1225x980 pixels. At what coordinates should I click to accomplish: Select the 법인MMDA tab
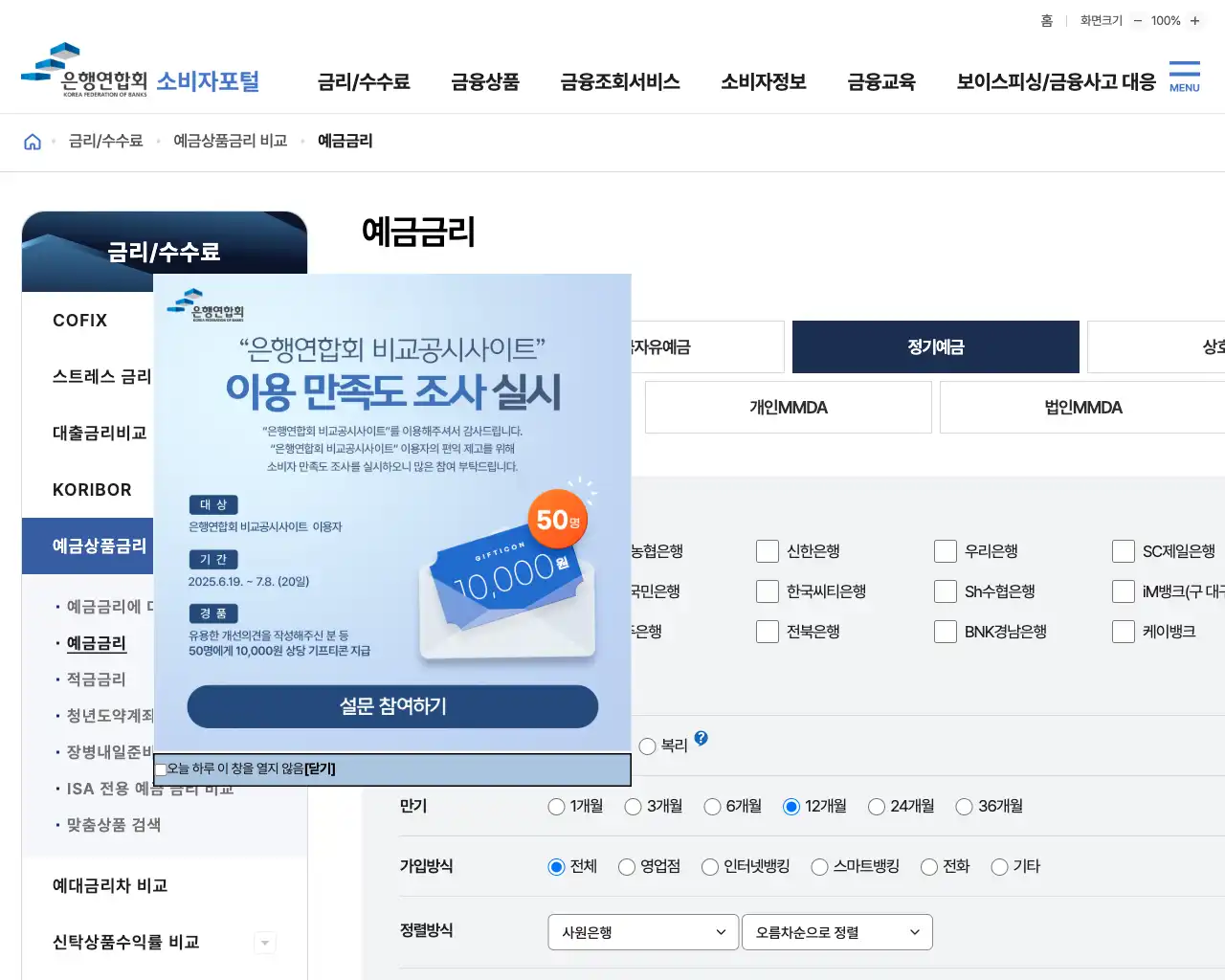click(1082, 407)
